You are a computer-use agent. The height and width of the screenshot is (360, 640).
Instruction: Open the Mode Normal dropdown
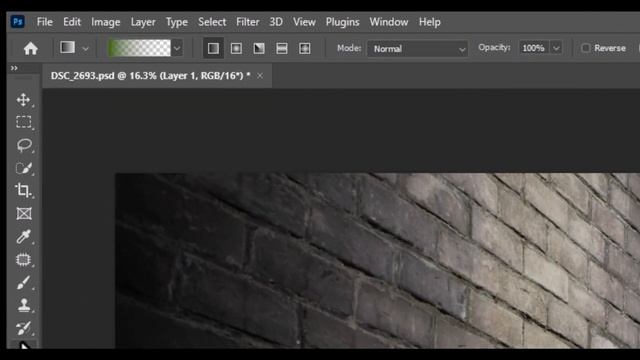pos(418,49)
